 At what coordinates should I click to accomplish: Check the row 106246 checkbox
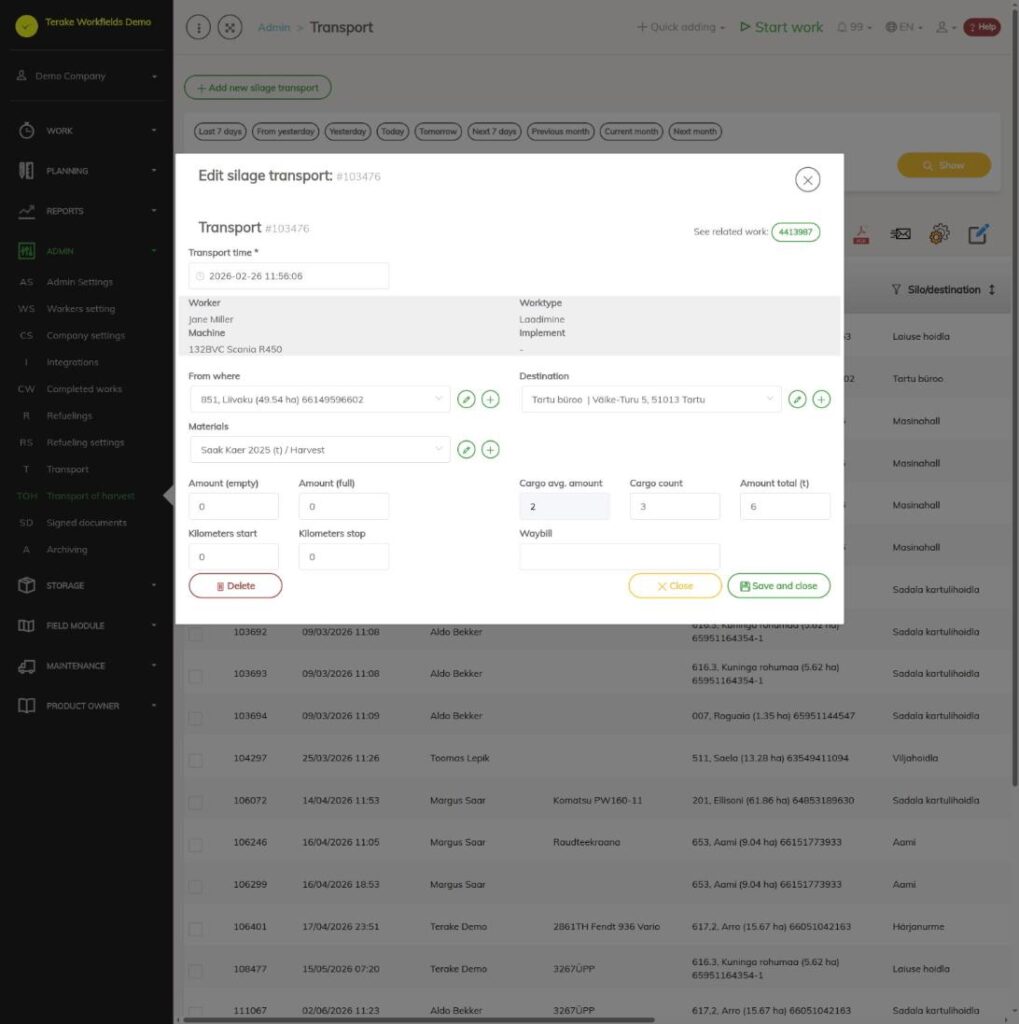coord(195,844)
